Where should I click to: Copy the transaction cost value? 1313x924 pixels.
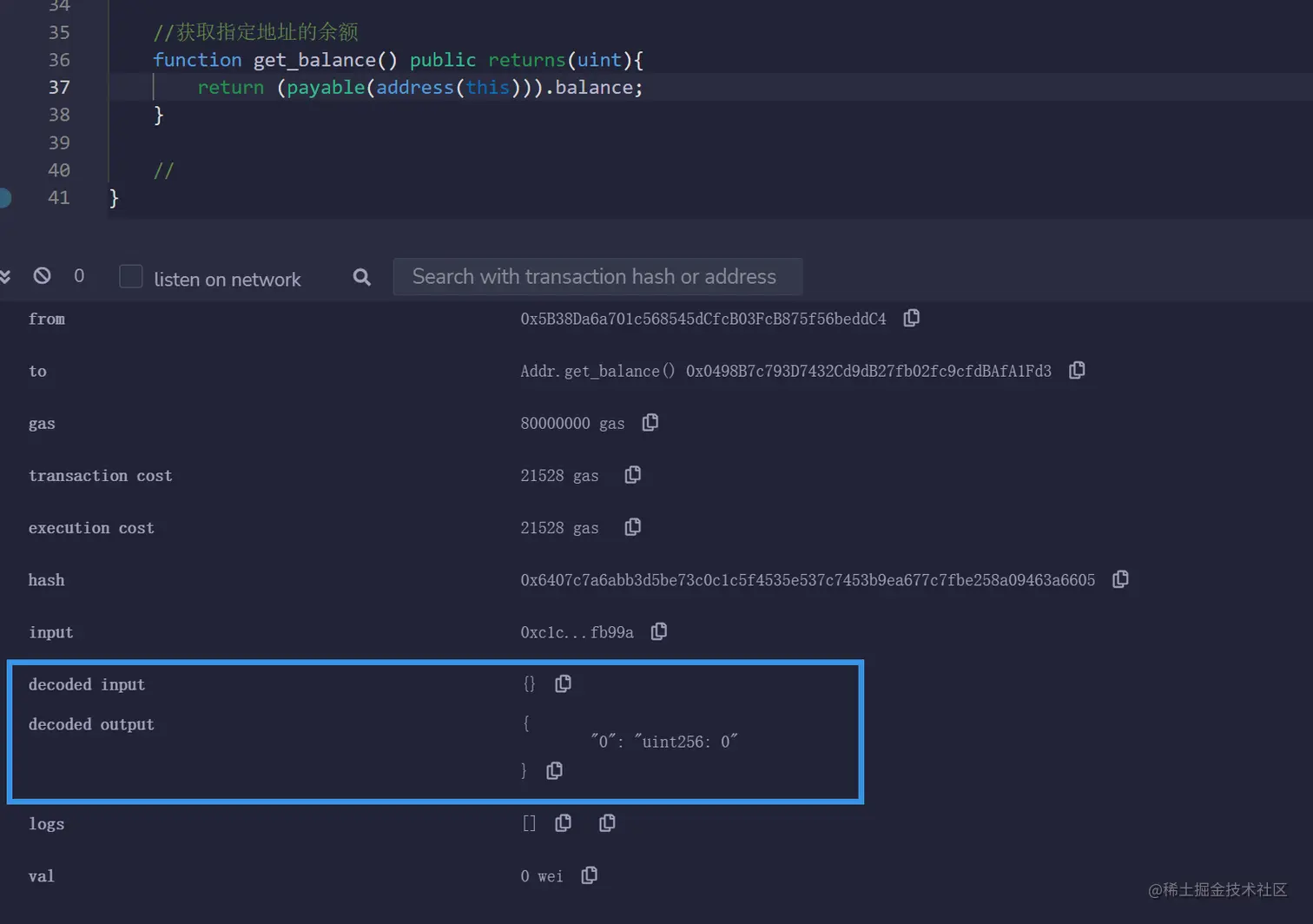point(632,474)
